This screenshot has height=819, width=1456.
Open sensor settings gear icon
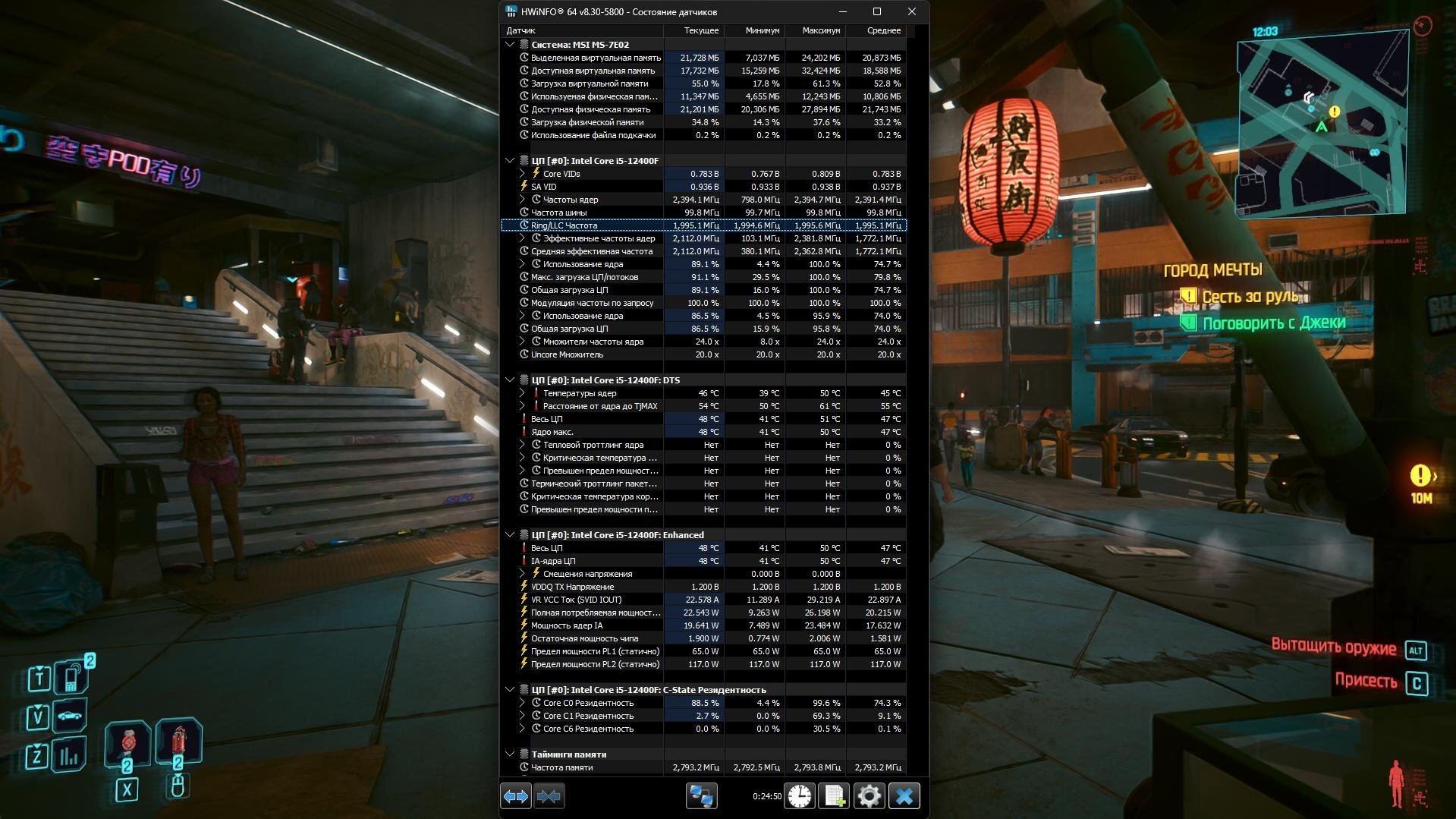coord(869,796)
